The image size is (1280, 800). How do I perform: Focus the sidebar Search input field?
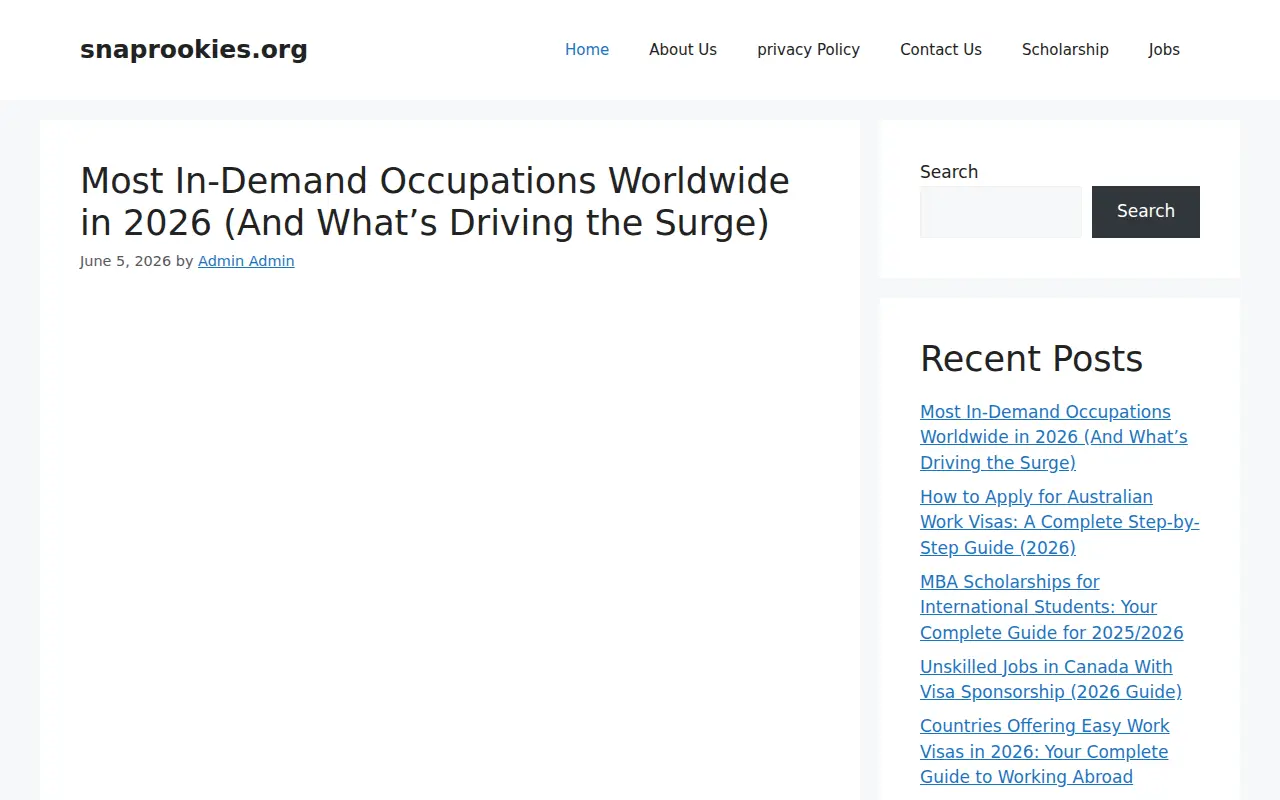pyautogui.click(x=1001, y=212)
